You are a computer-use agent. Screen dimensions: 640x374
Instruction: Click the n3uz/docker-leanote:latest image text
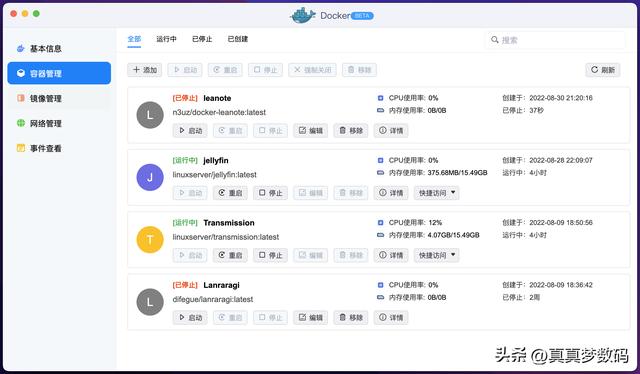pyautogui.click(x=219, y=112)
